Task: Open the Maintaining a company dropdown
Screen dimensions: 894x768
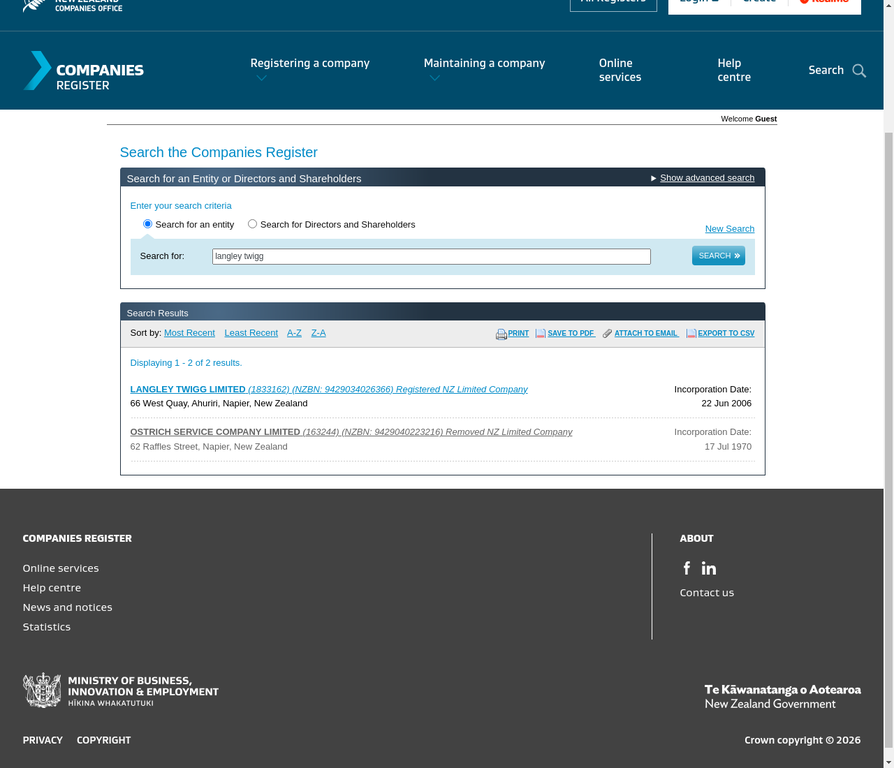Action: coord(485,63)
